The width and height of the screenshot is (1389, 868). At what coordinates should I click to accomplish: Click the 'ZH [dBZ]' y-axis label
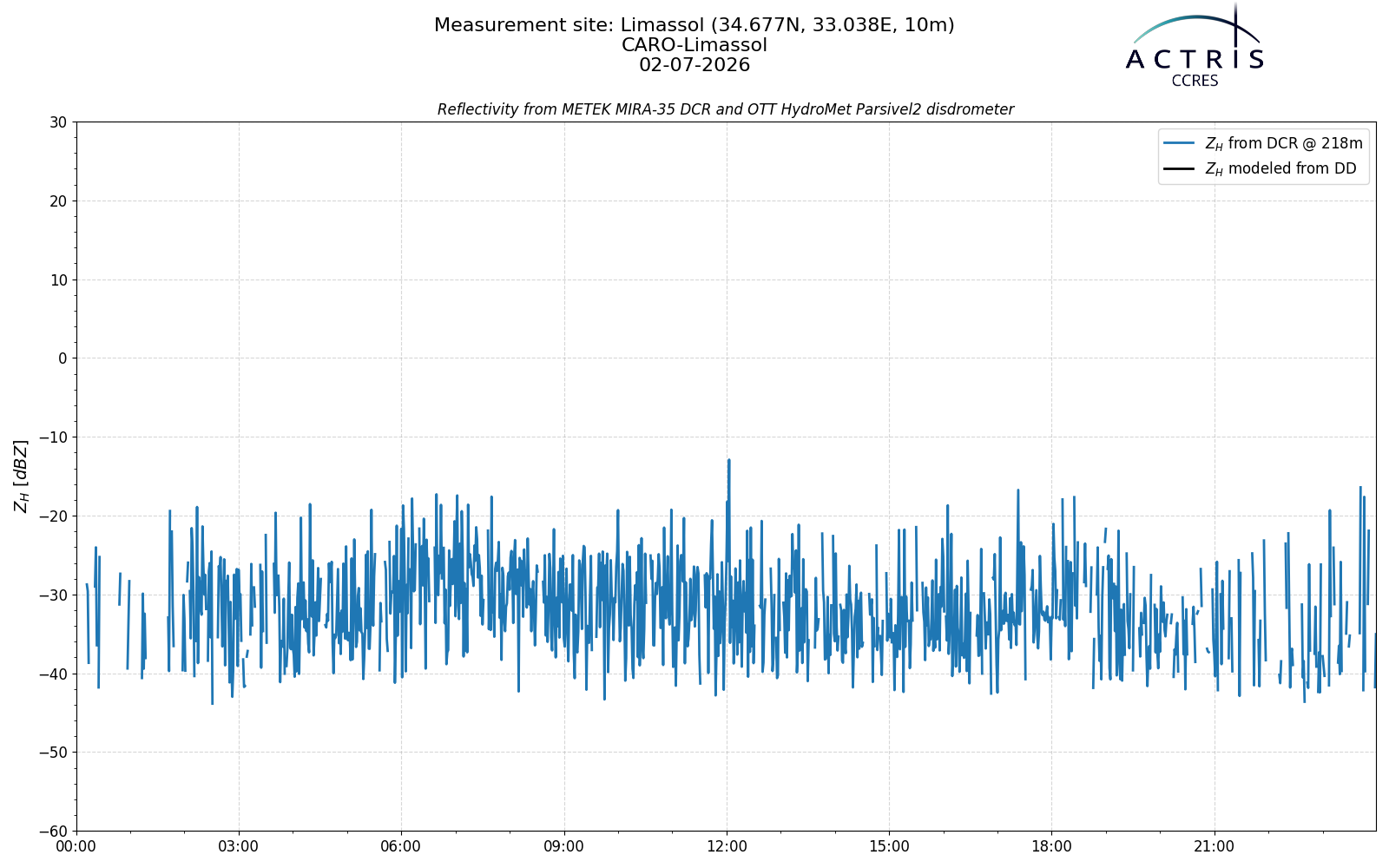click(x=21, y=476)
